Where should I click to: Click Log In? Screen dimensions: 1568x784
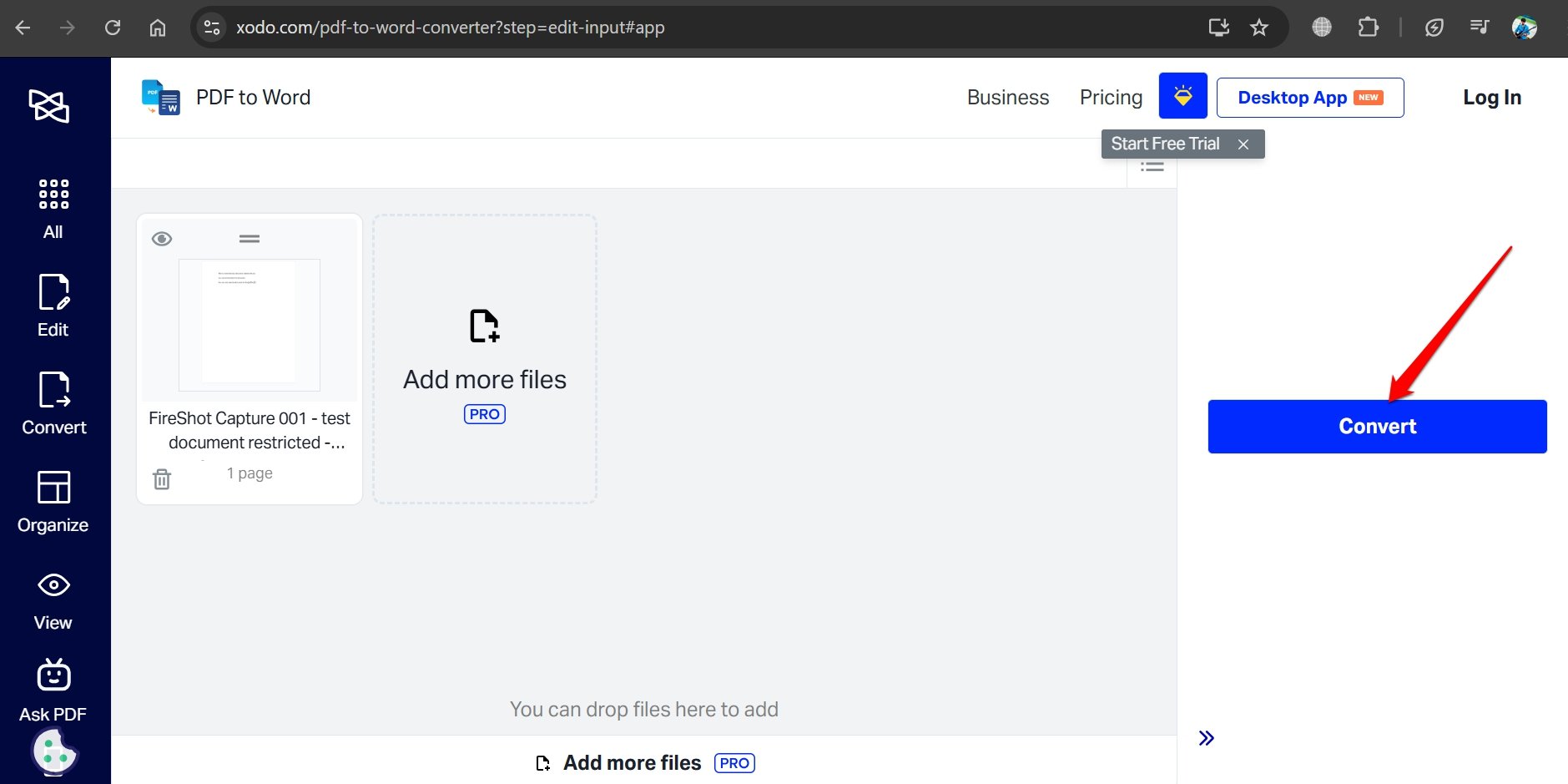click(x=1492, y=98)
